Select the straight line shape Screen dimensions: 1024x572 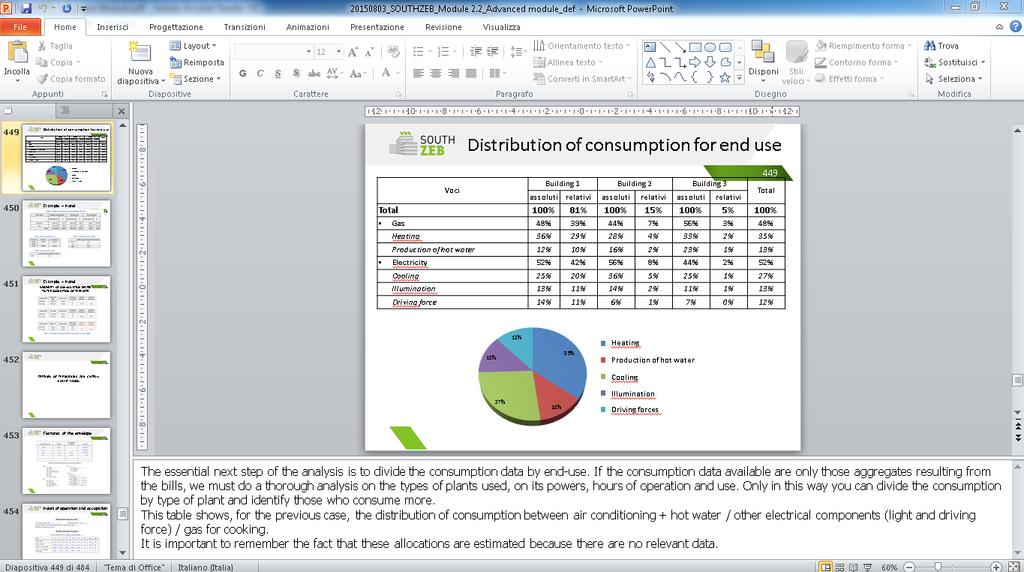pyautogui.click(x=665, y=47)
